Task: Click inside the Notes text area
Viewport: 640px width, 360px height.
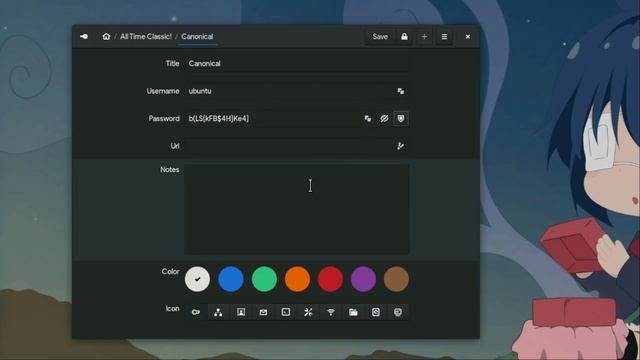Action: click(x=297, y=209)
